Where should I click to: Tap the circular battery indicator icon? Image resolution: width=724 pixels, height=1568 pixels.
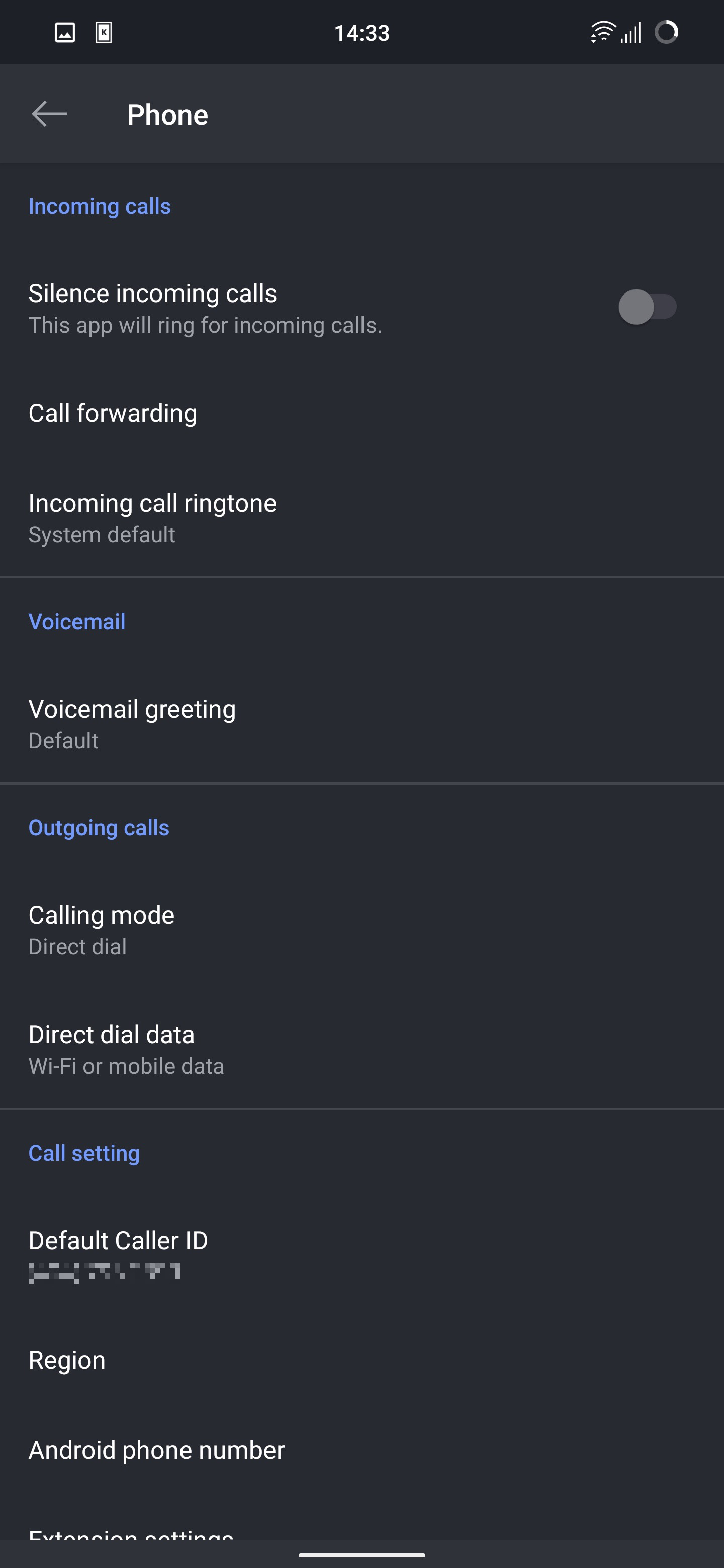[666, 32]
